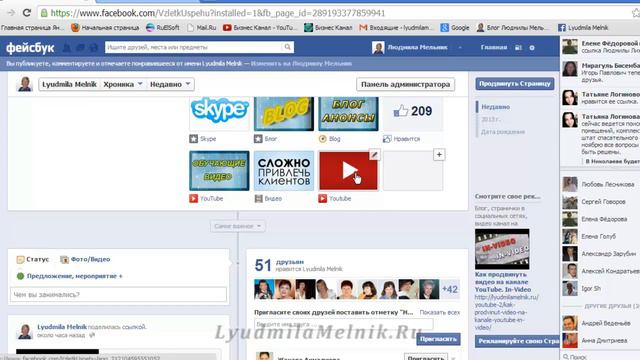This screenshot has width=640, height=360.
Task: Click the Чем вы занимались? status field
Action: tap(118, 294)
